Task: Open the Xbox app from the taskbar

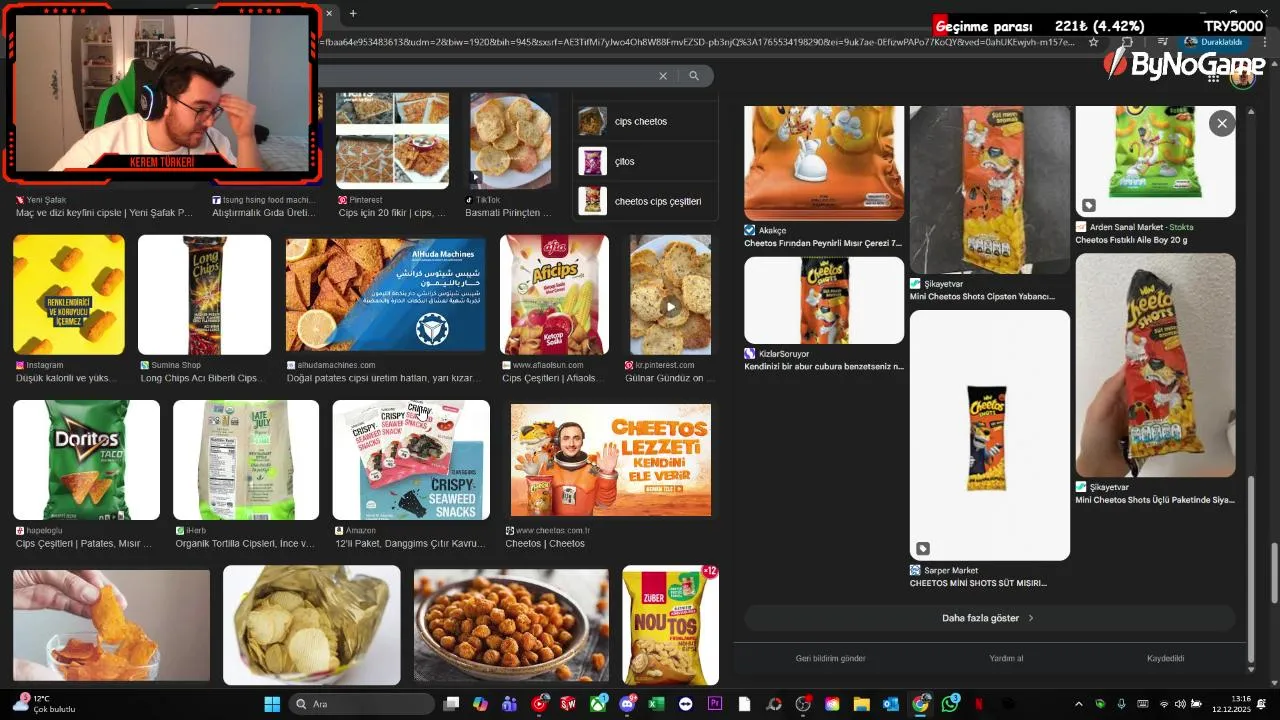Action: pyautogui.click(x=598, y=704)
